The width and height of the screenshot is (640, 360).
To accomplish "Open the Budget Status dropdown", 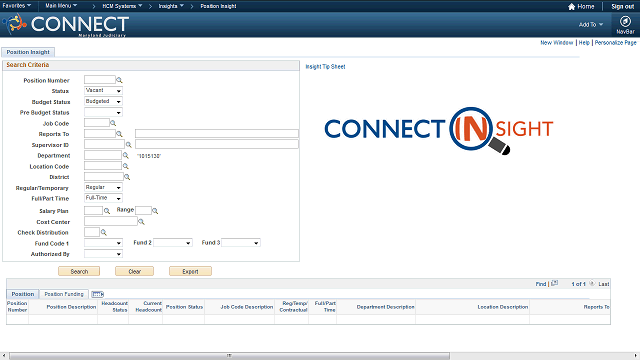I will pos(103,101).
